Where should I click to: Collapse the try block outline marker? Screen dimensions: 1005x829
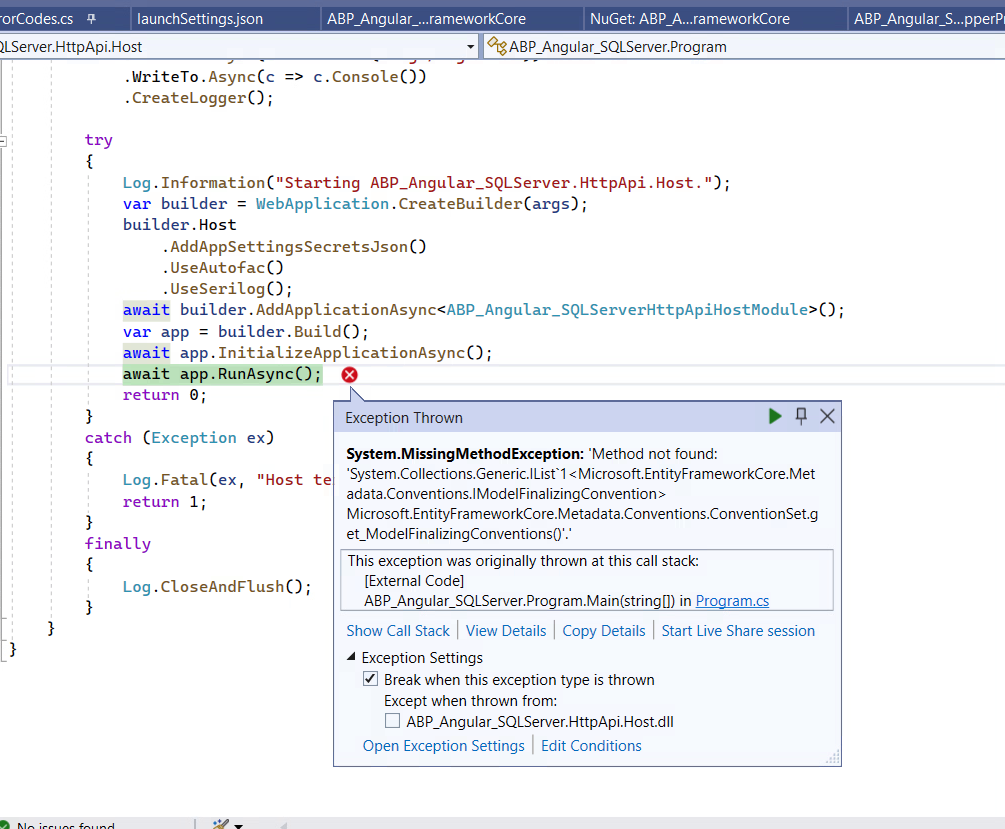coord(3,141)
